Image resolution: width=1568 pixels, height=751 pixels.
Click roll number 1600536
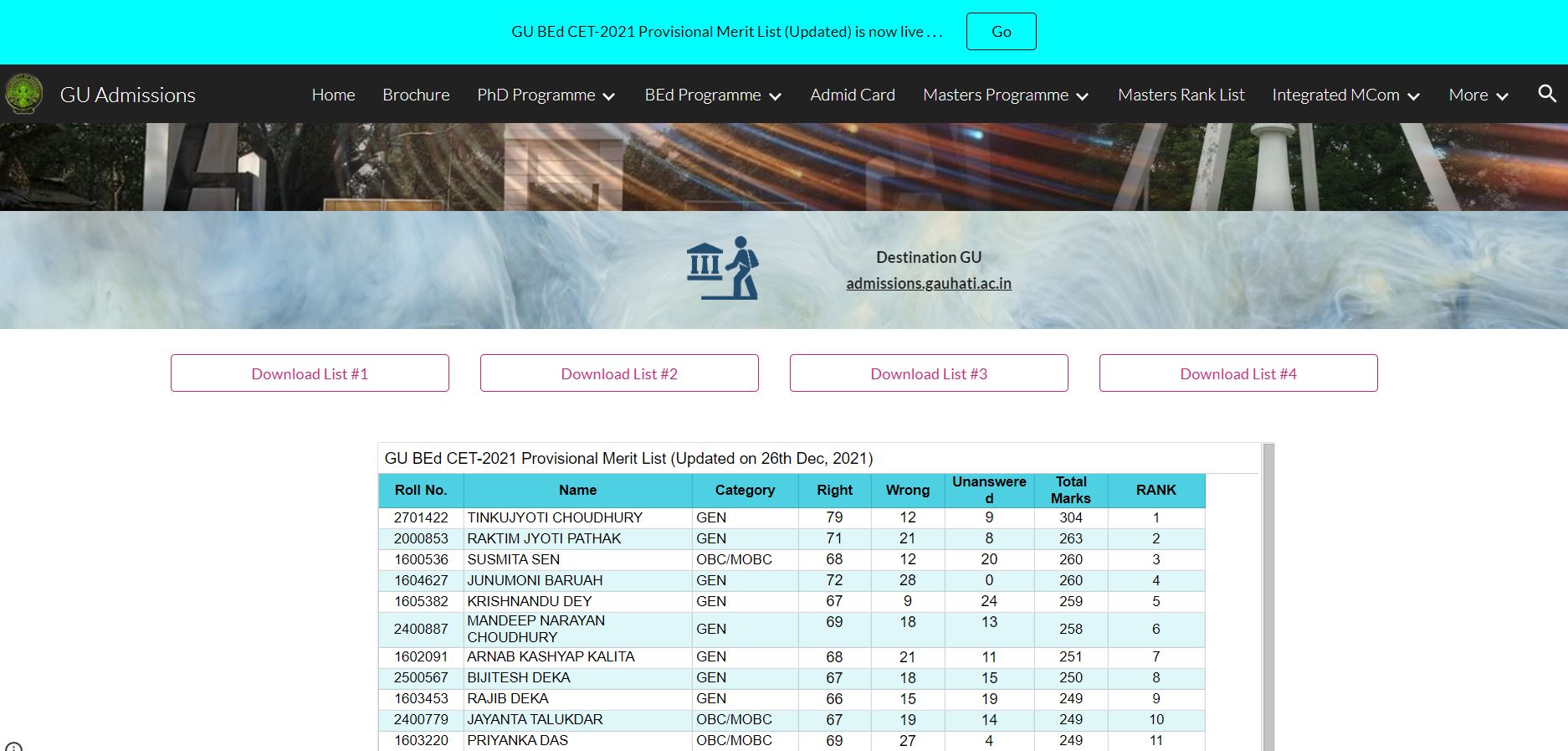(421, 559)
